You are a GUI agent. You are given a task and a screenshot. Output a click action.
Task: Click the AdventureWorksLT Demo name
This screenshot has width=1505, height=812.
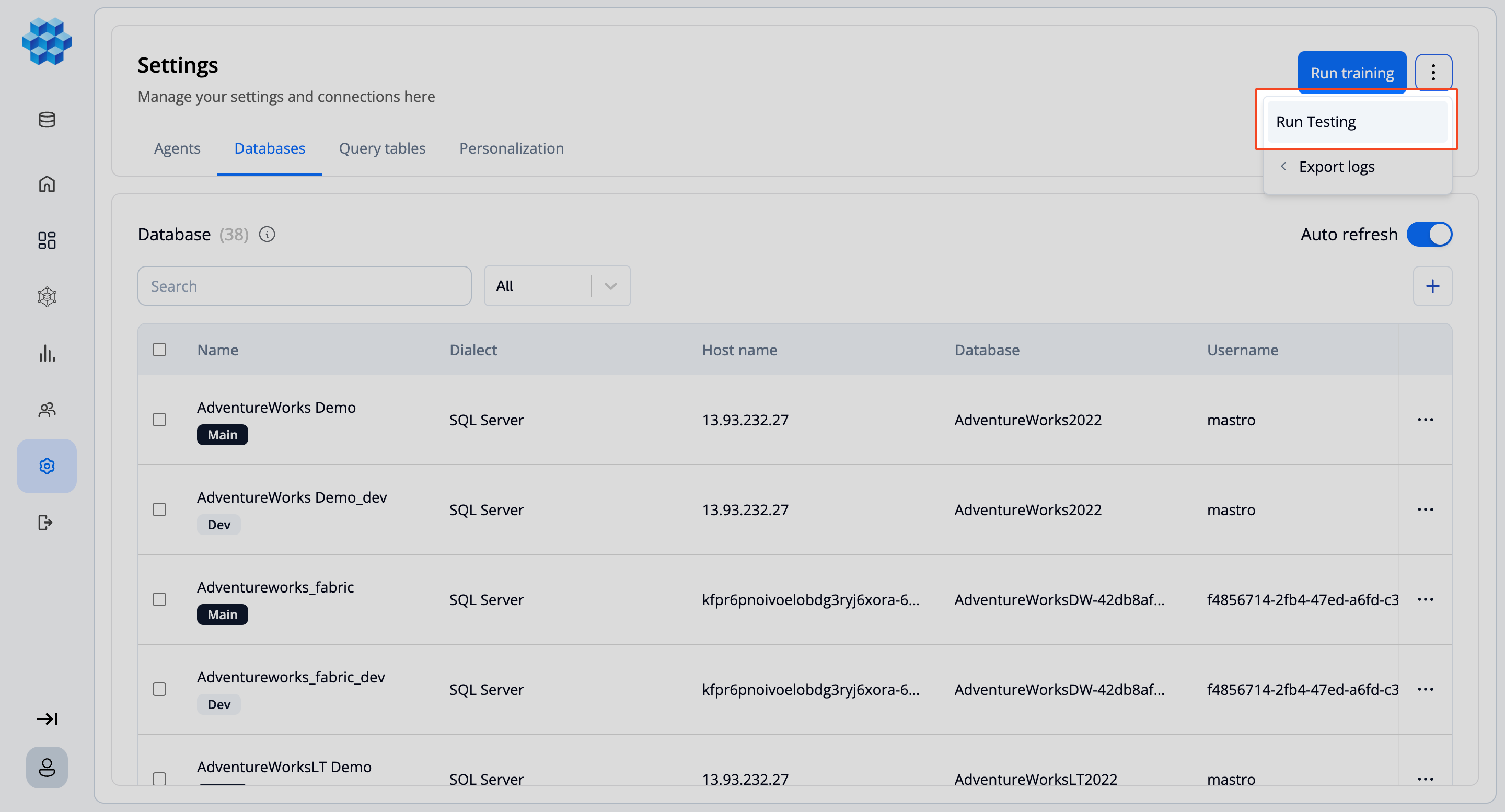[x=284, y=767]
